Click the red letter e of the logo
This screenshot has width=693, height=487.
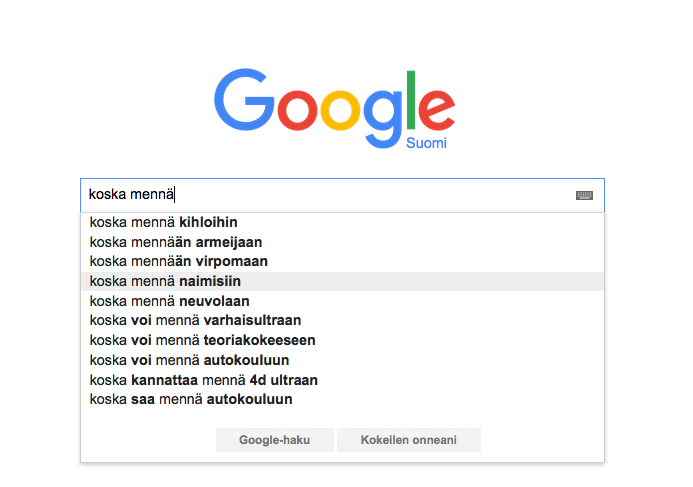pos(436,110)
